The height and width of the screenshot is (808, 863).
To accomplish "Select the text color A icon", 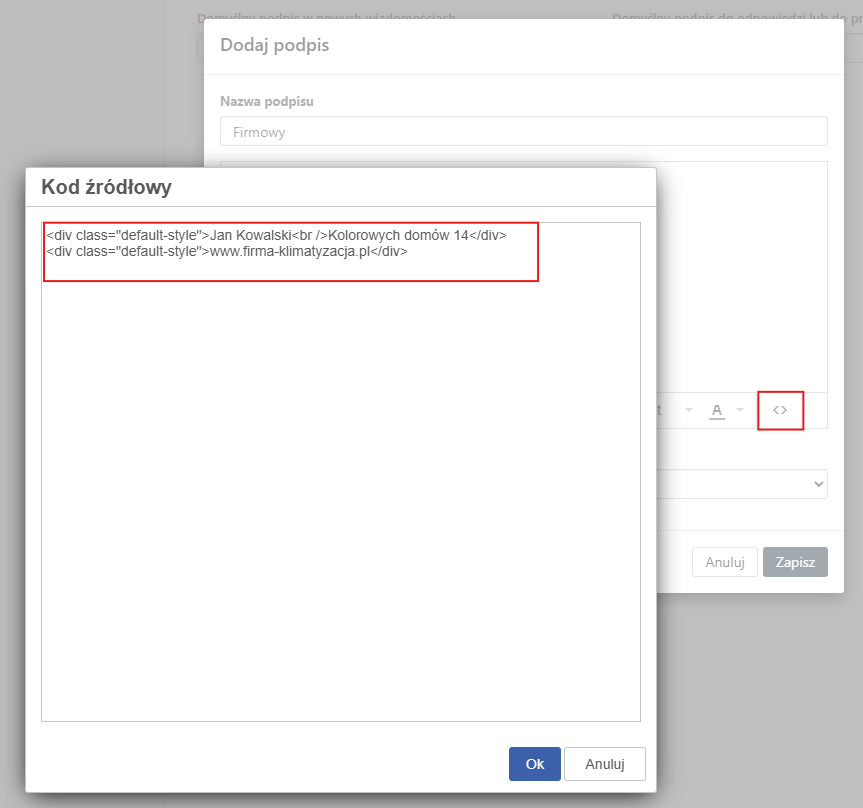I will pyautogui.click(x=717, y=411).
